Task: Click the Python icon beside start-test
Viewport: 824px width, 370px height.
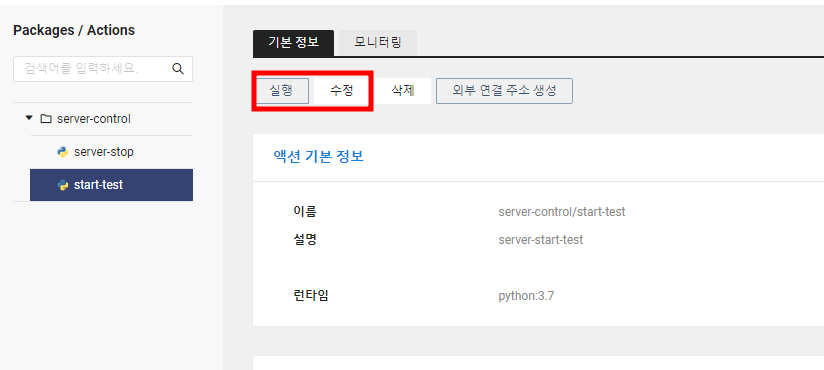Action: coord(63,185)
